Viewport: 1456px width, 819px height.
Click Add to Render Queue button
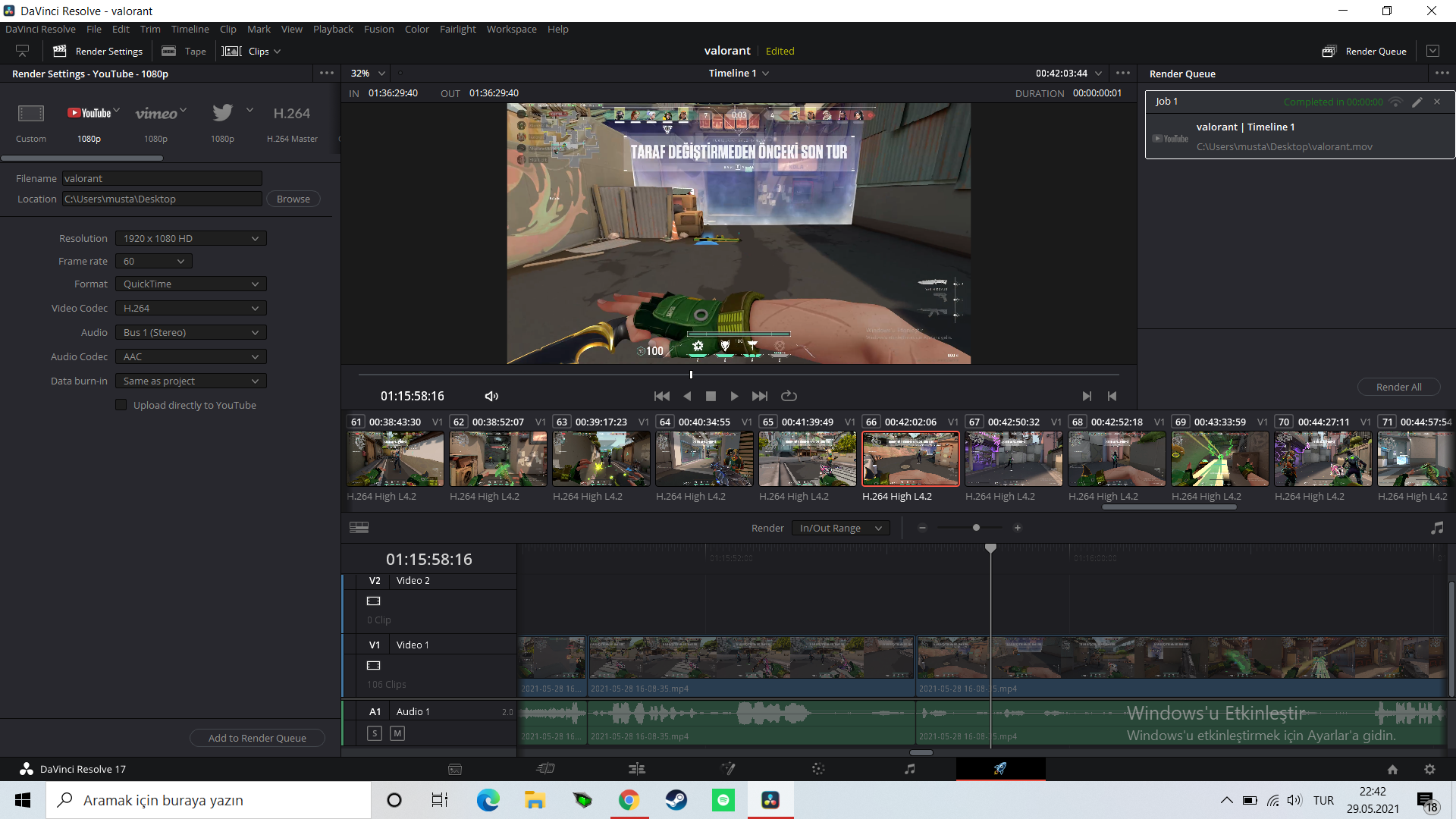coord(257,738)
